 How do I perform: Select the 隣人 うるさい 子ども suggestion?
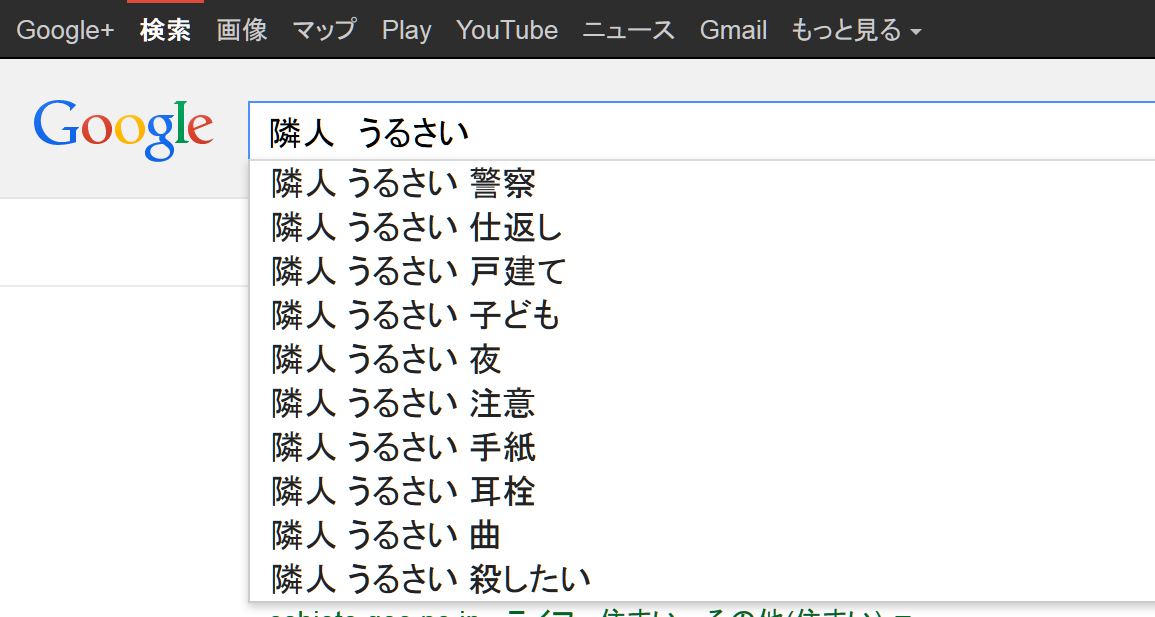tap(416, 316)
